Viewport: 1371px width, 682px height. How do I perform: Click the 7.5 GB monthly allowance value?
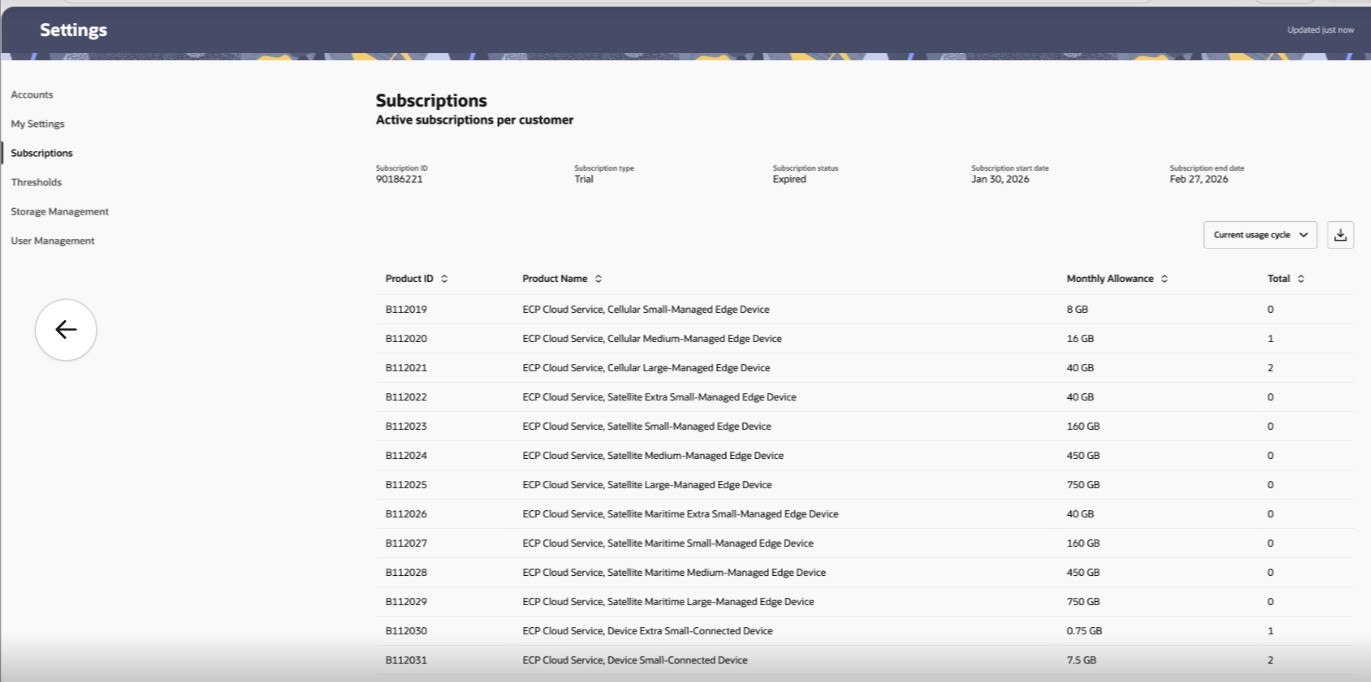(1081, 660)
